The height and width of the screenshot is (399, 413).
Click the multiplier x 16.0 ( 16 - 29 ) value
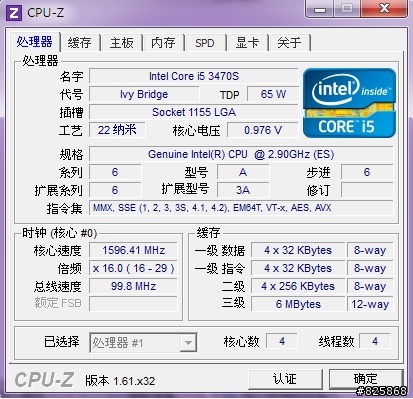133,268
